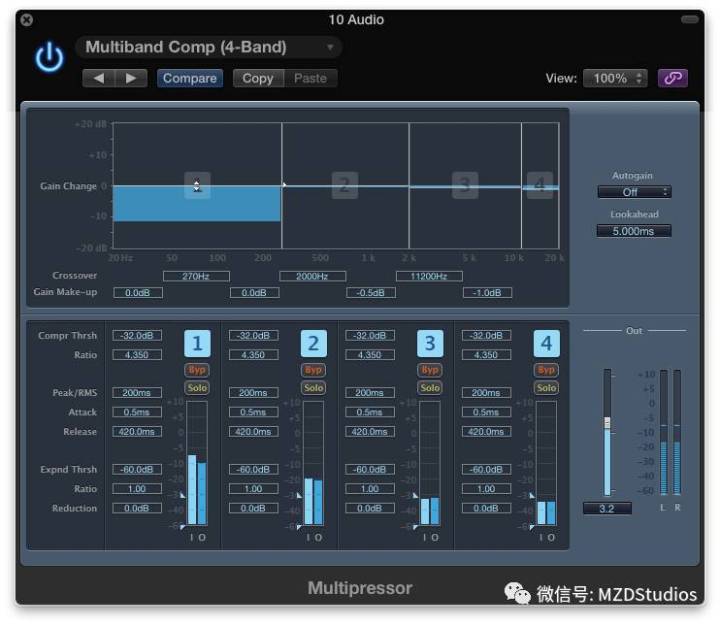Viewport: 720px width, 626px height.
Task: Click the purple link button
Action: pos(673,78)
